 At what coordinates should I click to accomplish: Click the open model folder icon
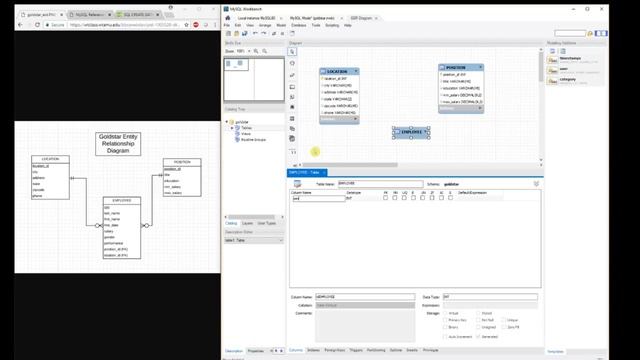[236, 33]
